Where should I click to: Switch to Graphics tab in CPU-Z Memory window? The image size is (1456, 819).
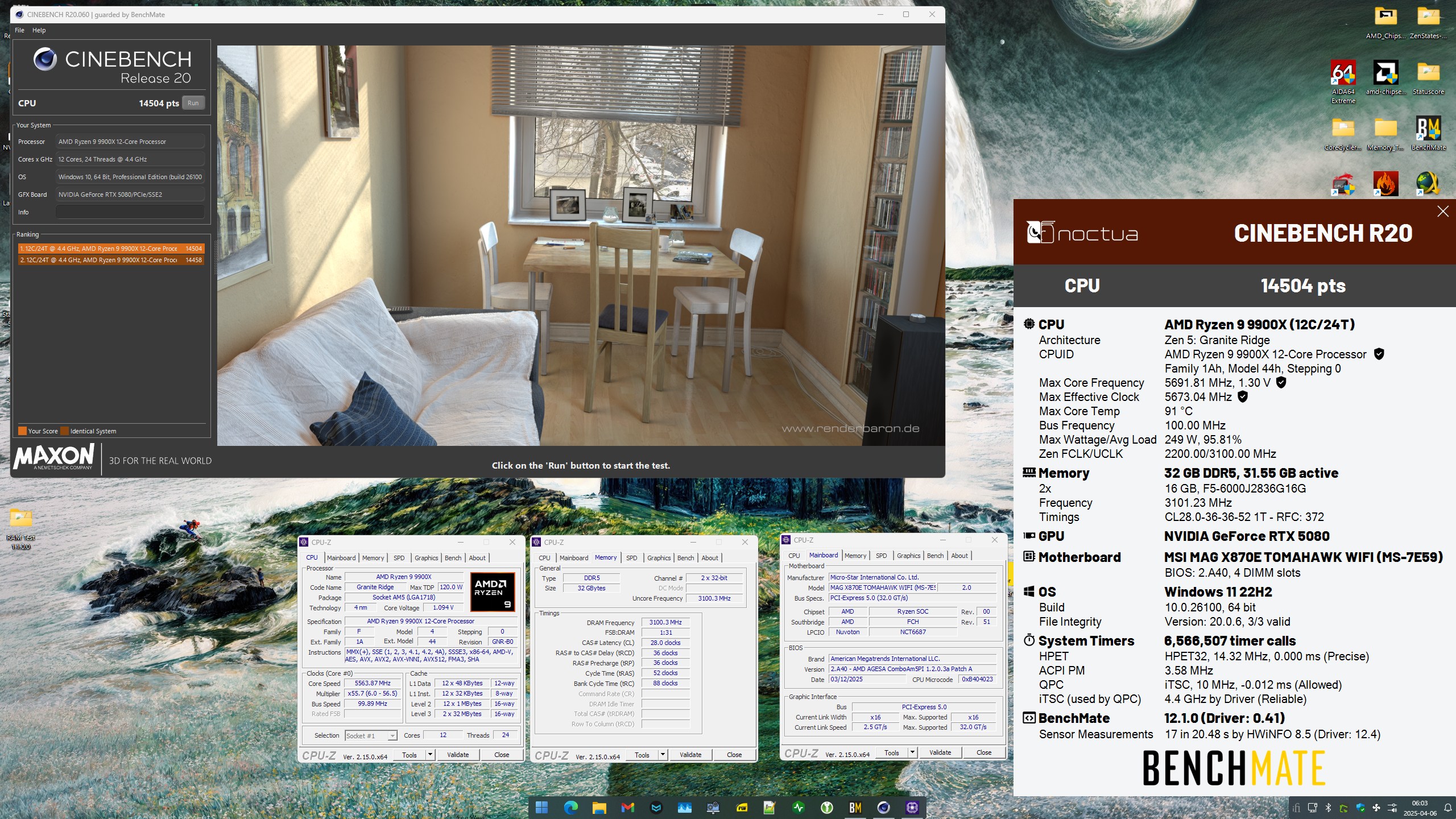click(659, 558)
